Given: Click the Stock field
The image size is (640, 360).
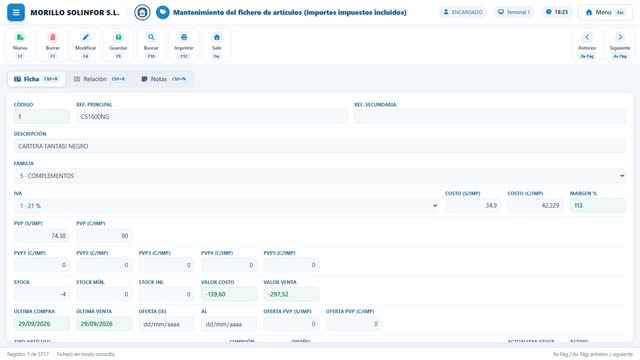Looking at the screenshot, I should coord(42,294).
